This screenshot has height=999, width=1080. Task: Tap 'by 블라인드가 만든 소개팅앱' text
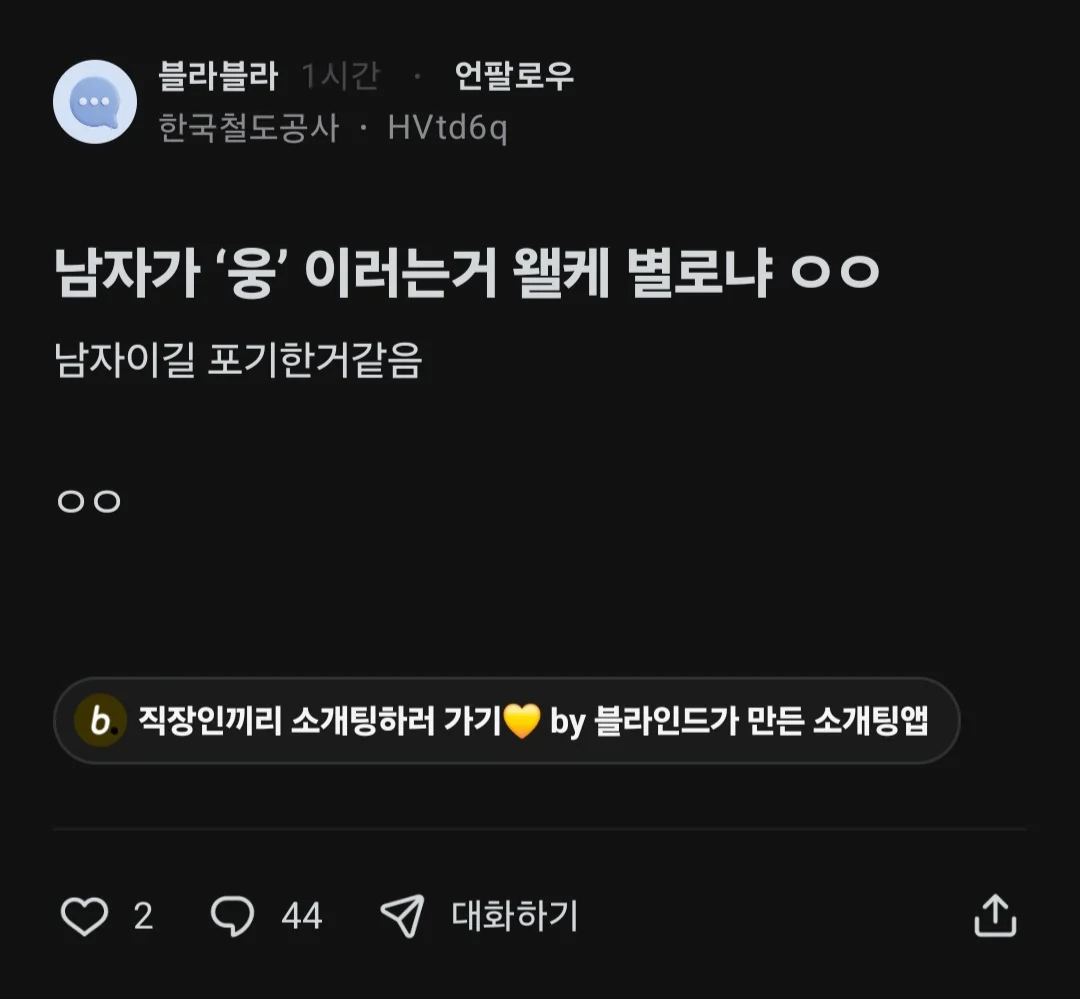[x=739, y=721]
